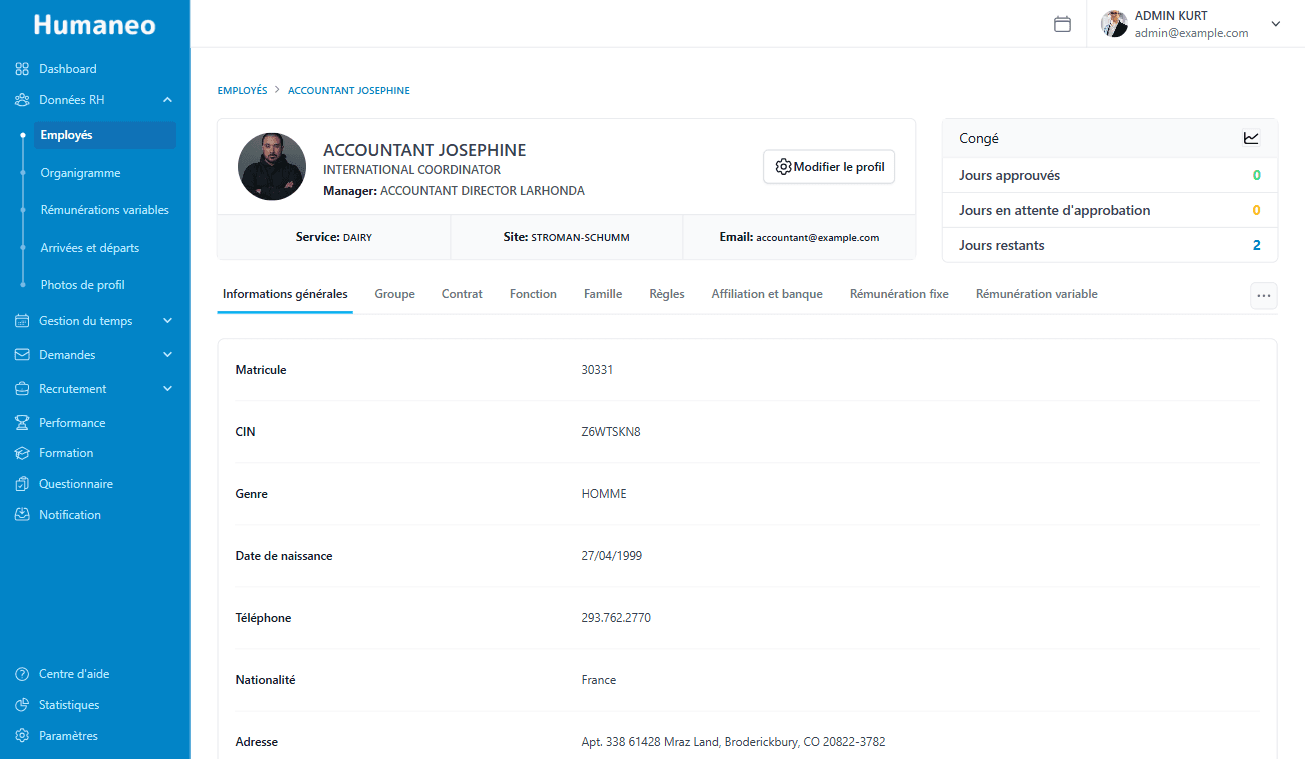Click the employee profile photo
Image resolution: width=1305 pixels, height=759 pixels.
tap(272, 167)
